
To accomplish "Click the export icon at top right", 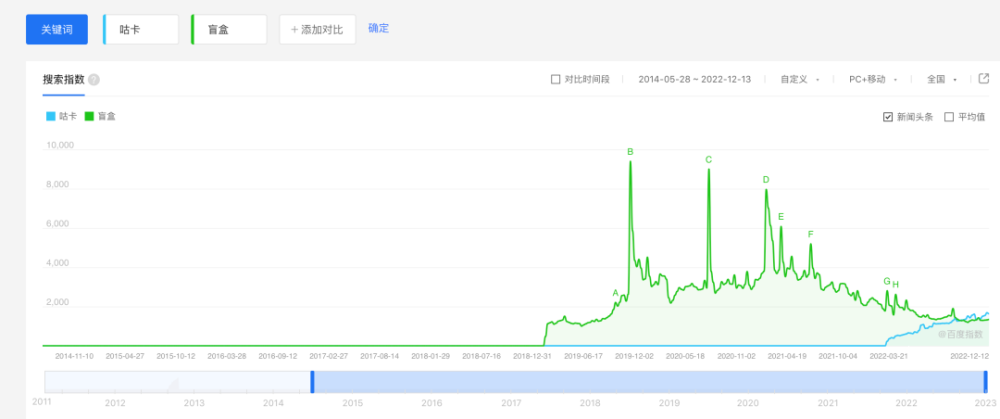I will click(984, 79).
